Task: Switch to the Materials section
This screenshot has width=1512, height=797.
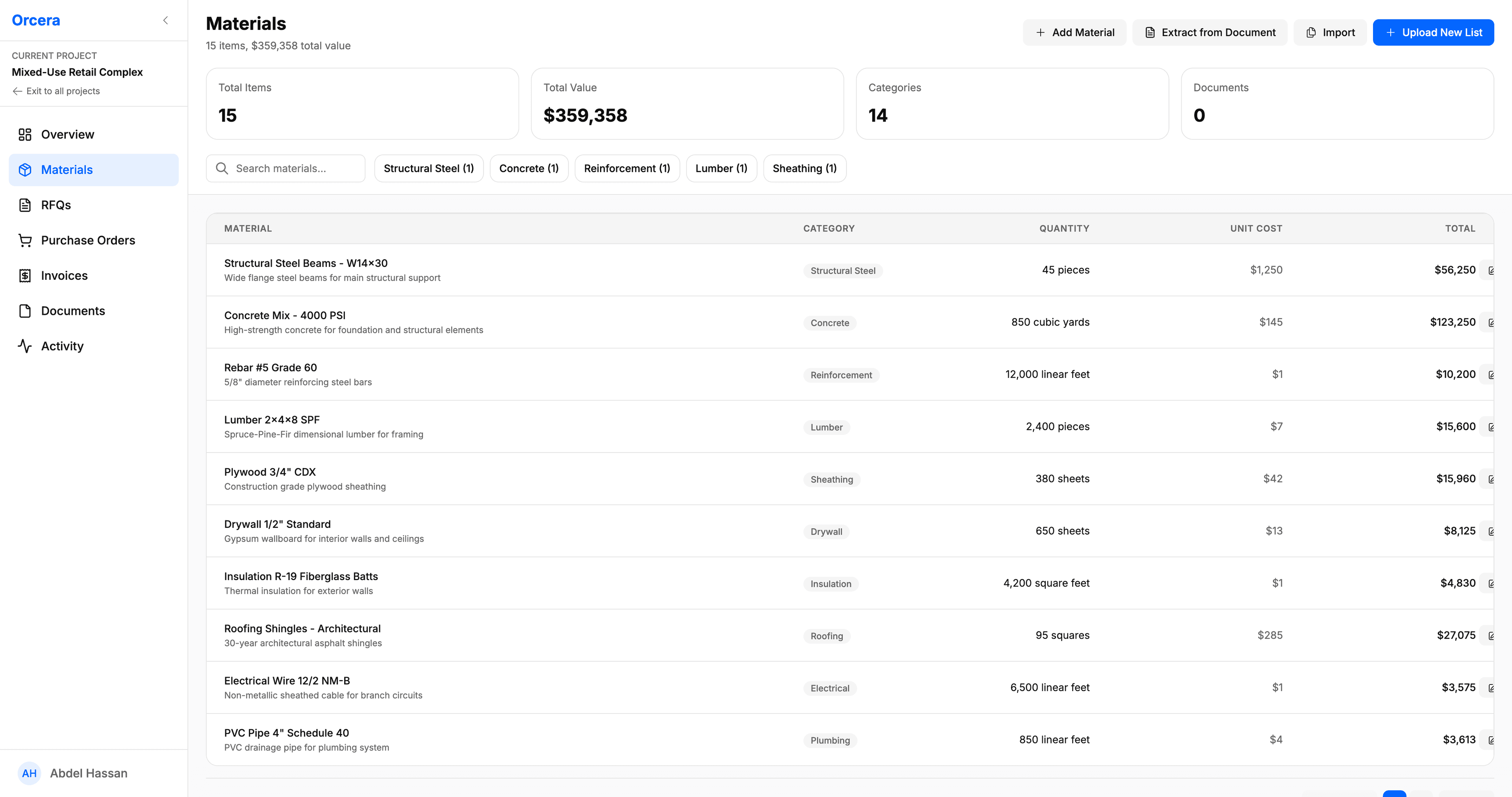Action: 66,170
